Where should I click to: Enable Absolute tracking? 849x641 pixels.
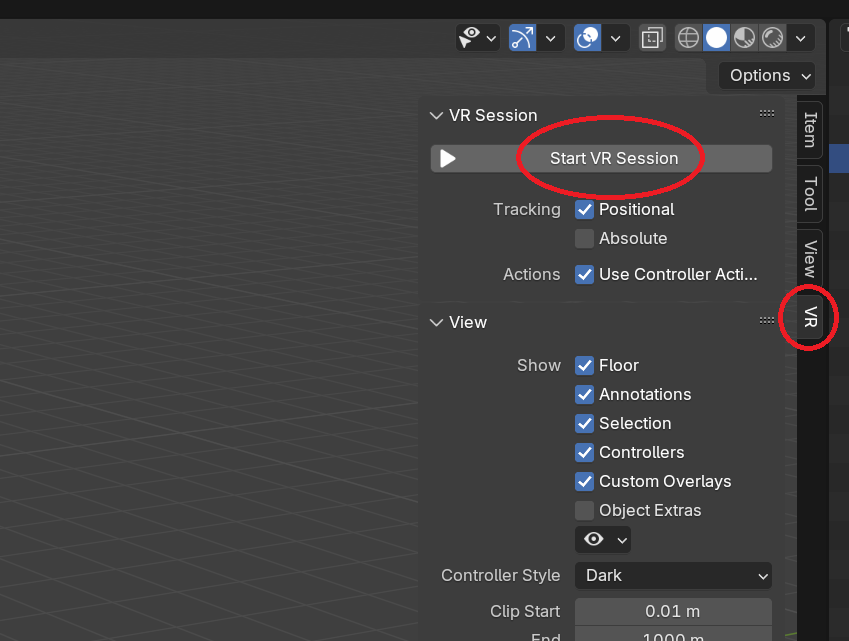pyautogui.click(x=584, y=239)
